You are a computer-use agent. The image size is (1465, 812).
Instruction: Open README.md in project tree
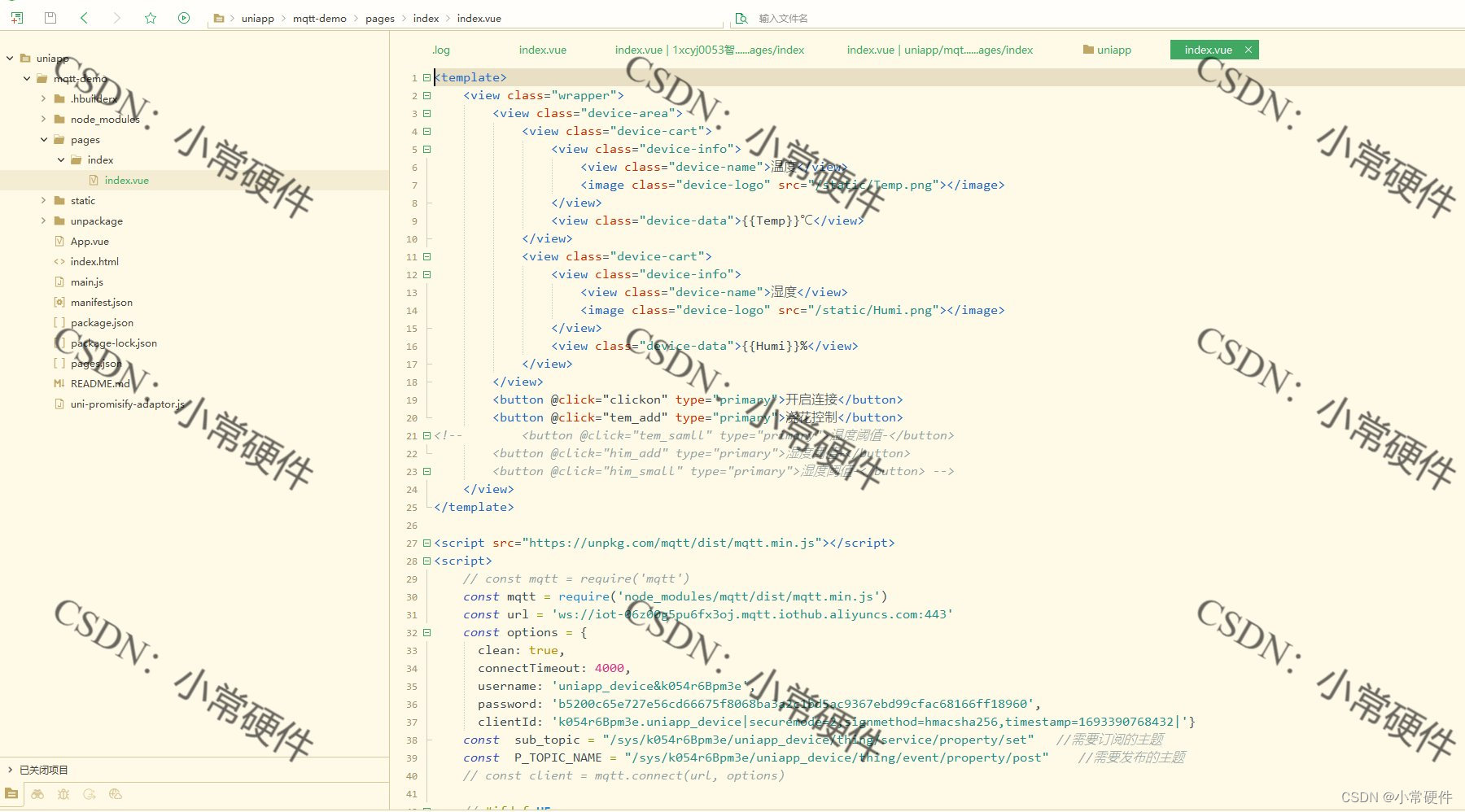click(100, 383)
